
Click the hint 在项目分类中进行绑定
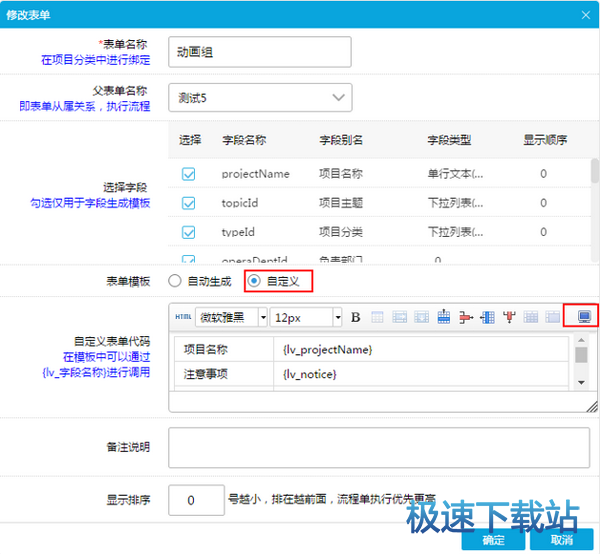click(96, 60)
